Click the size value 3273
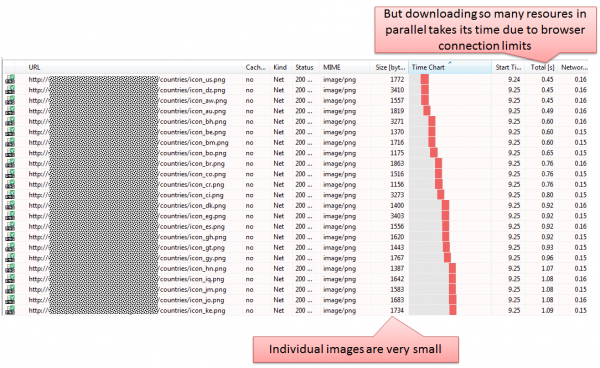 tap(397, 195)
